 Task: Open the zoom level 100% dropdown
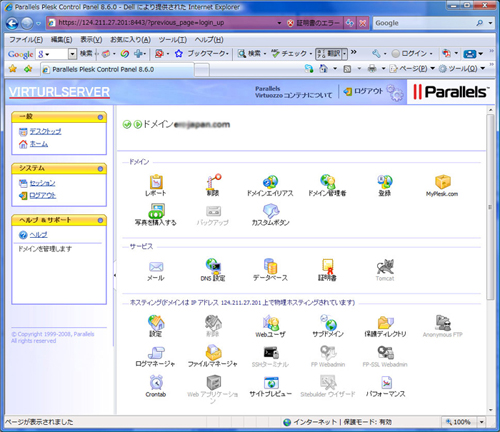tap(481, 422)
